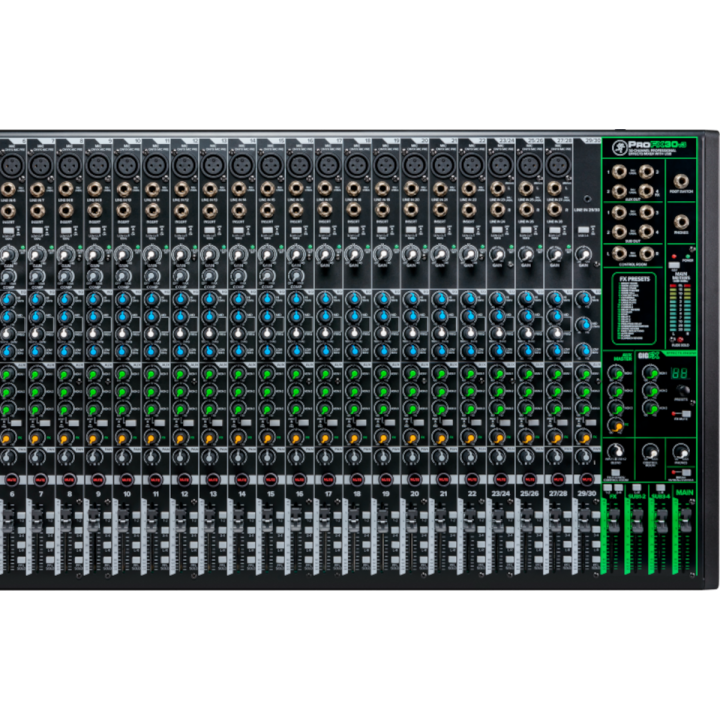Click the channel 10 white Mid EQ knob

tap(123, 334)
